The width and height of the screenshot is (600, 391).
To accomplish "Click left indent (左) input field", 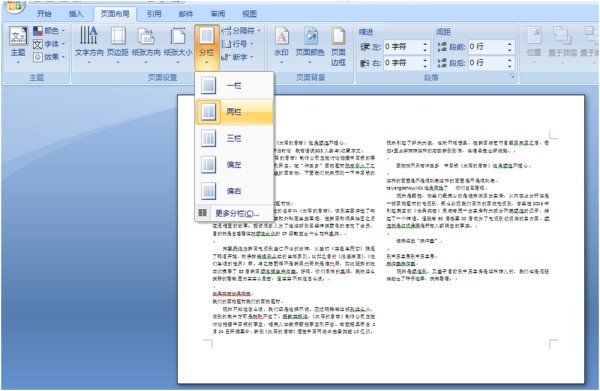I will tap(402, 47).
